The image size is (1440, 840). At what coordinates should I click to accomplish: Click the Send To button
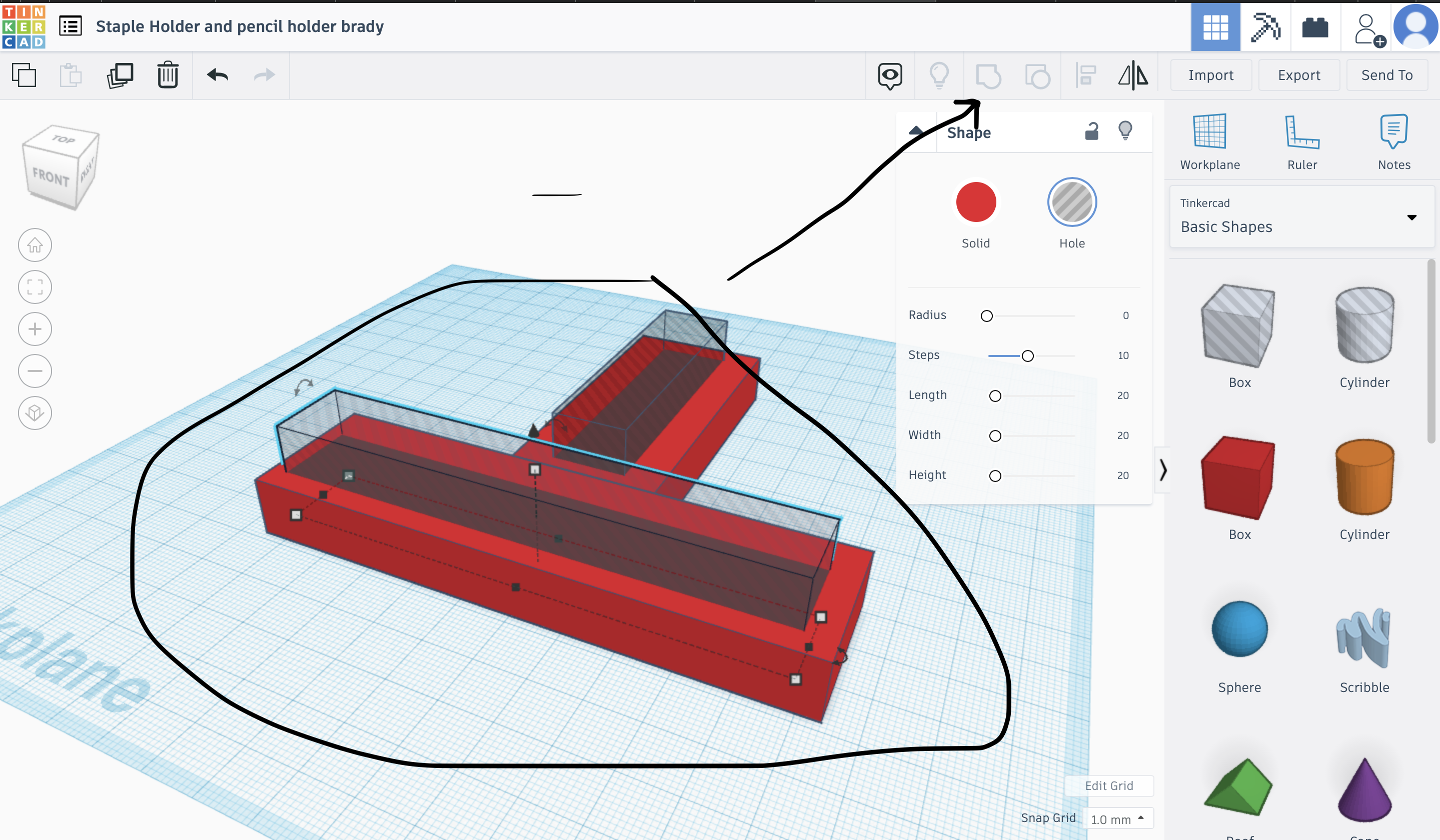[x=1387, y=75]
